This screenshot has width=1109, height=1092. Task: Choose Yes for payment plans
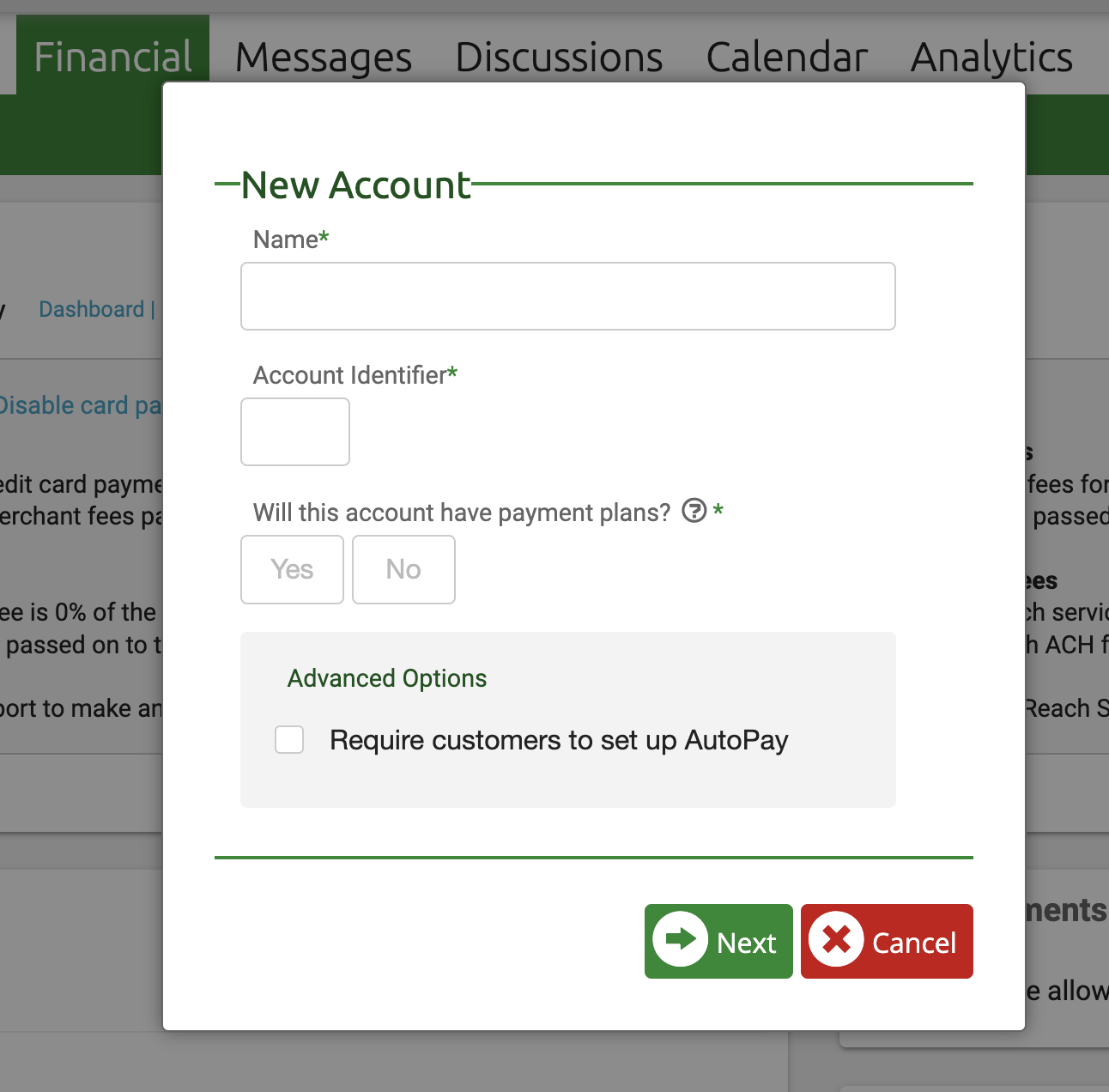click(292, 569)
